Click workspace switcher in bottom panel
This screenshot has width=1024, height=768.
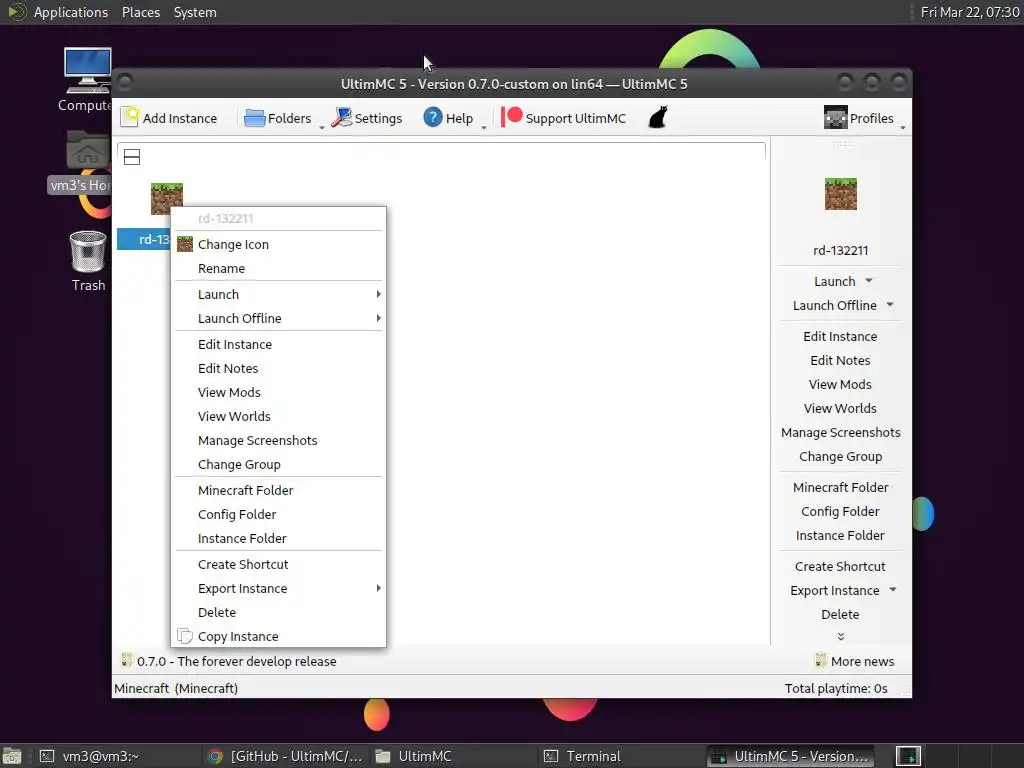point(908,756)
